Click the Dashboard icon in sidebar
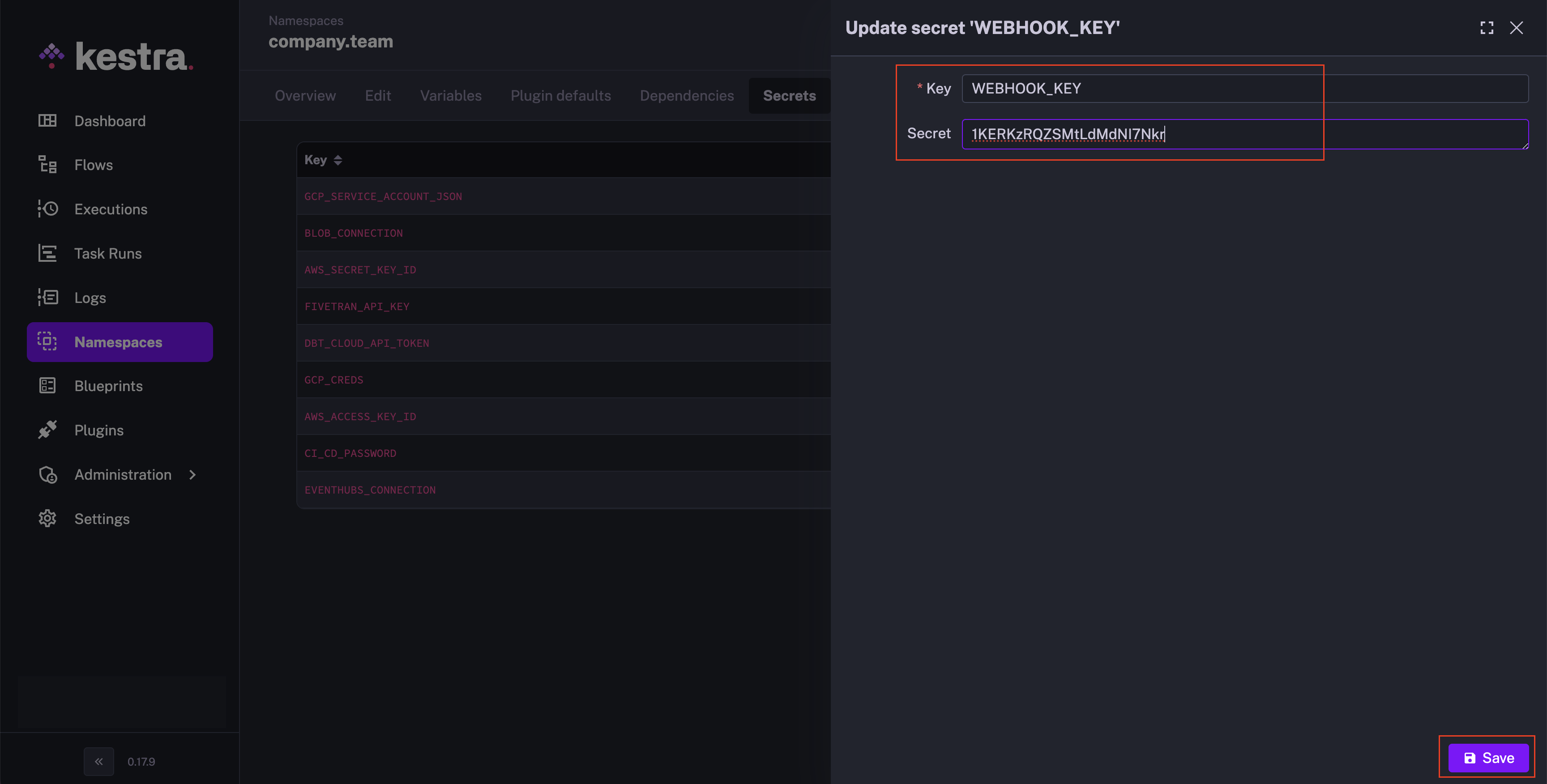 pyautogui.click(x=47, y=121)
